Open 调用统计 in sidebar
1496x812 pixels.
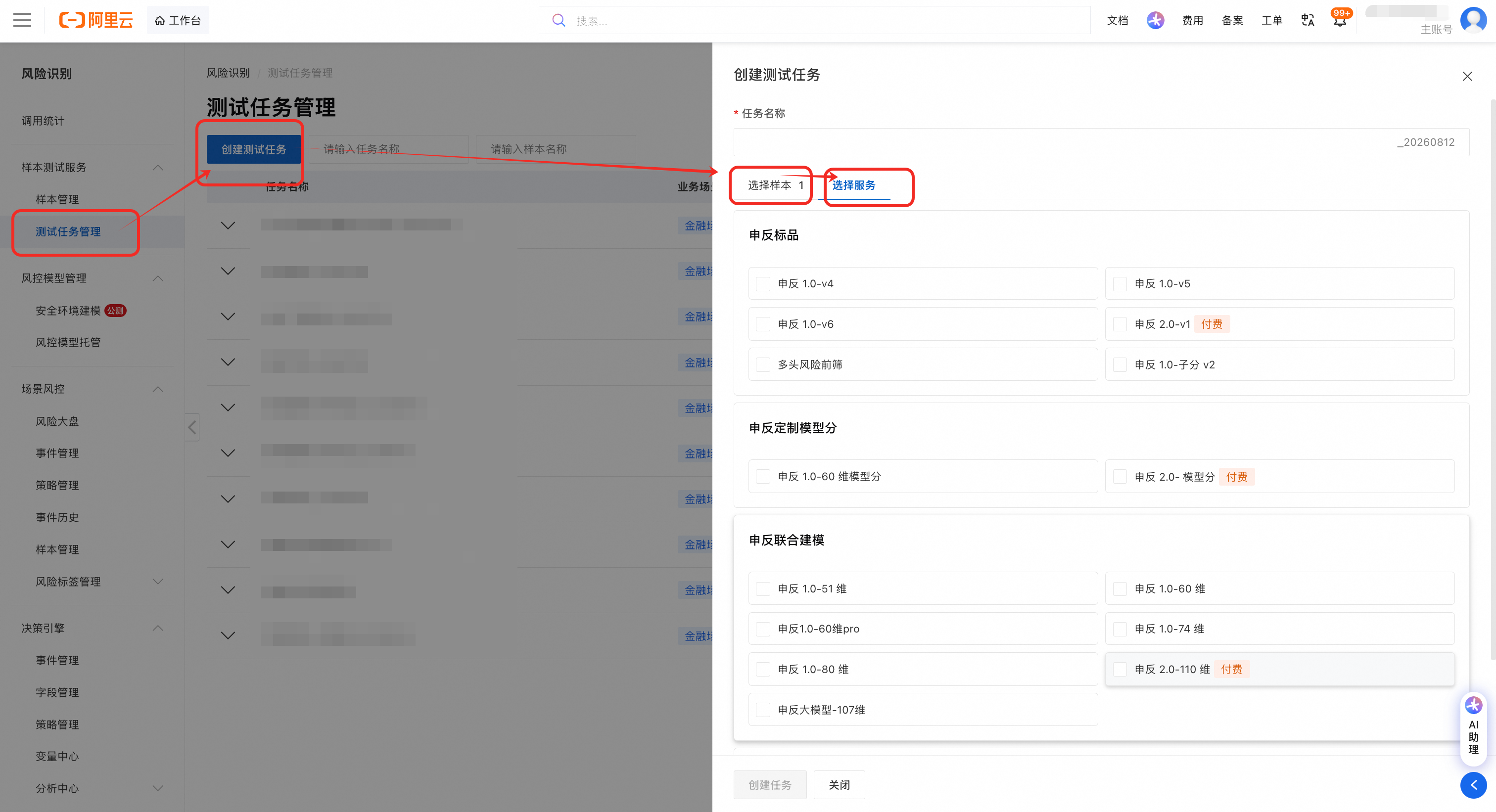click(x=43, y=121)
